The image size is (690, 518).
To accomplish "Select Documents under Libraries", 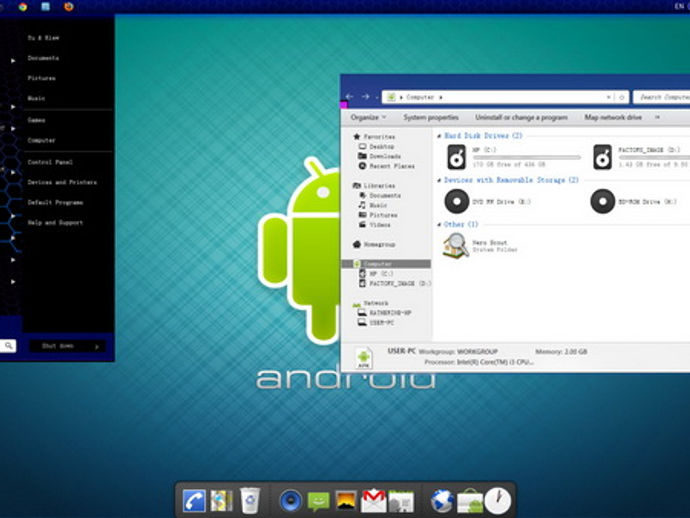I will [385, 195].
